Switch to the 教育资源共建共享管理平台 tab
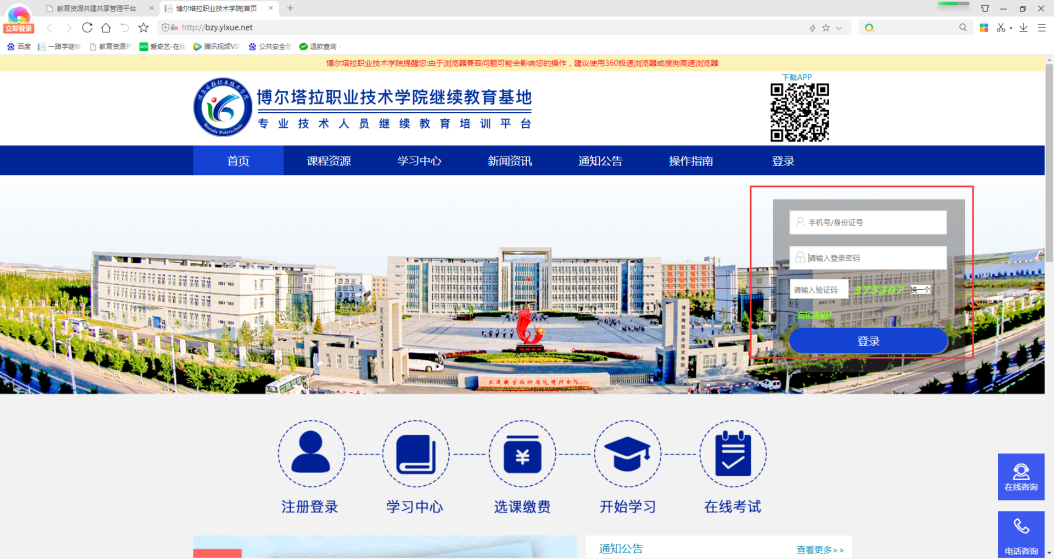Screen dimensions: 1054x559 coord(95,8)
